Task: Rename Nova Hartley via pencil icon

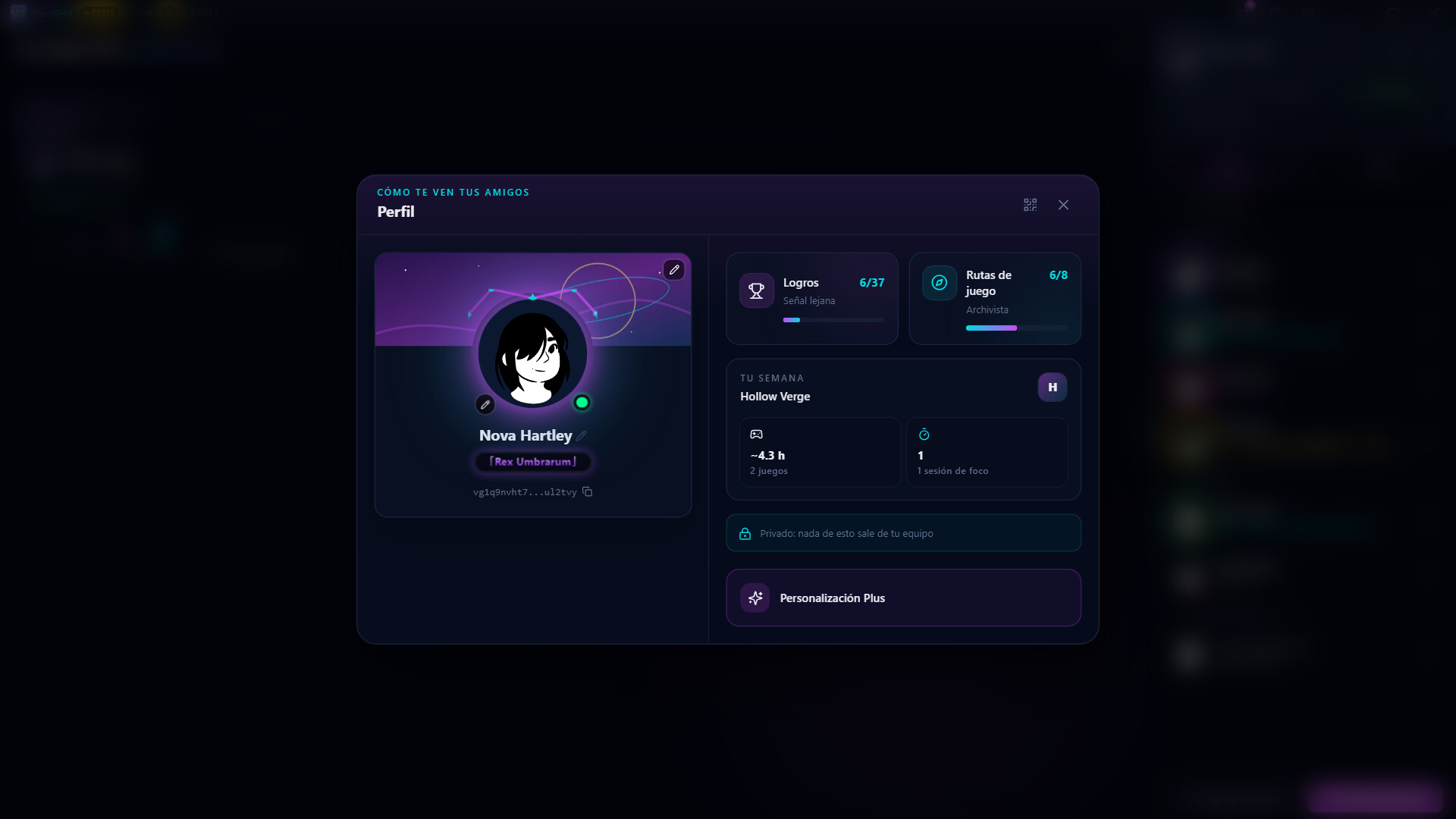Action: 581,436
